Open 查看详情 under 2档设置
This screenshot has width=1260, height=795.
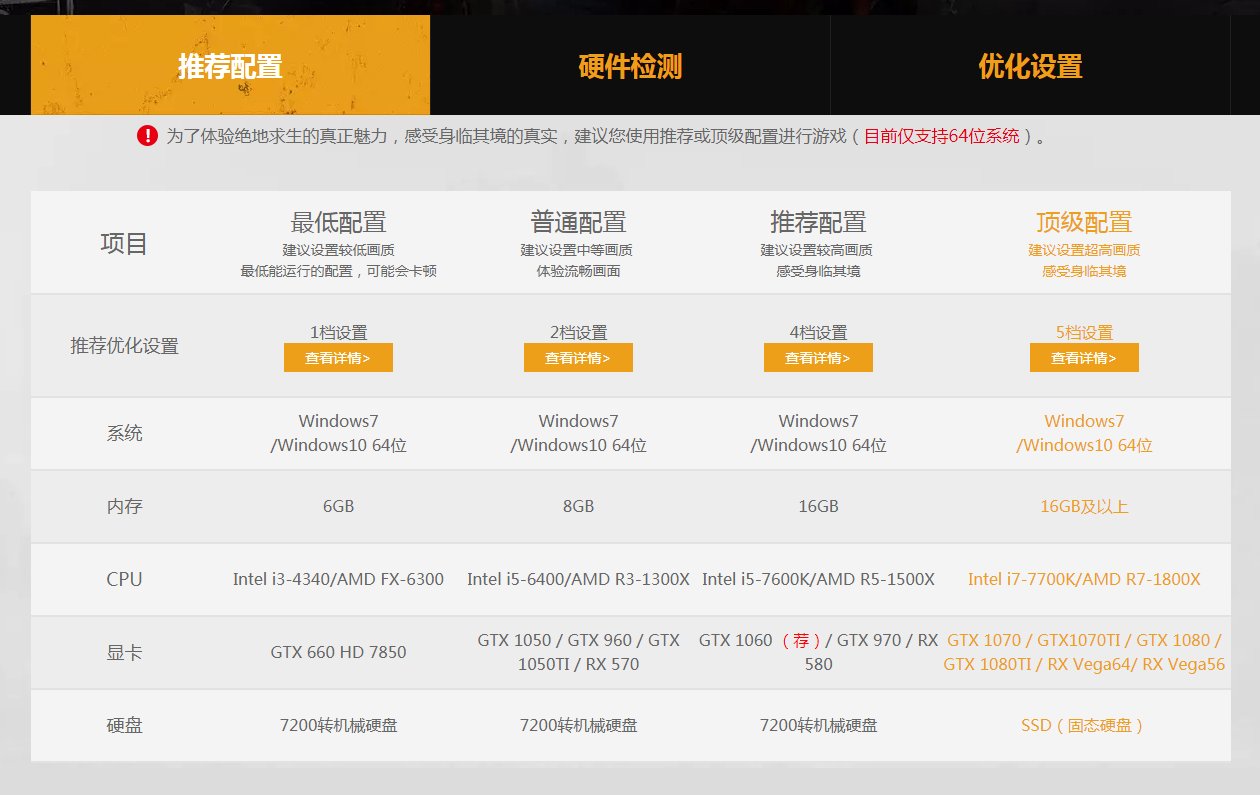coord(578,357)
